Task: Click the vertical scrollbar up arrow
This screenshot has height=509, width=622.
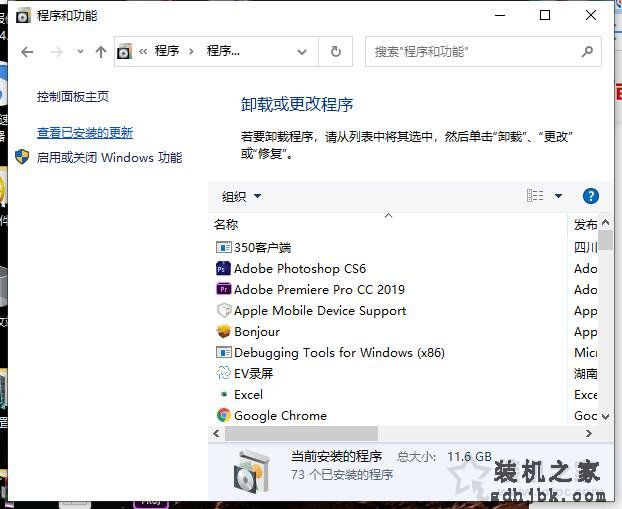Action: click(x=605, y=223)
